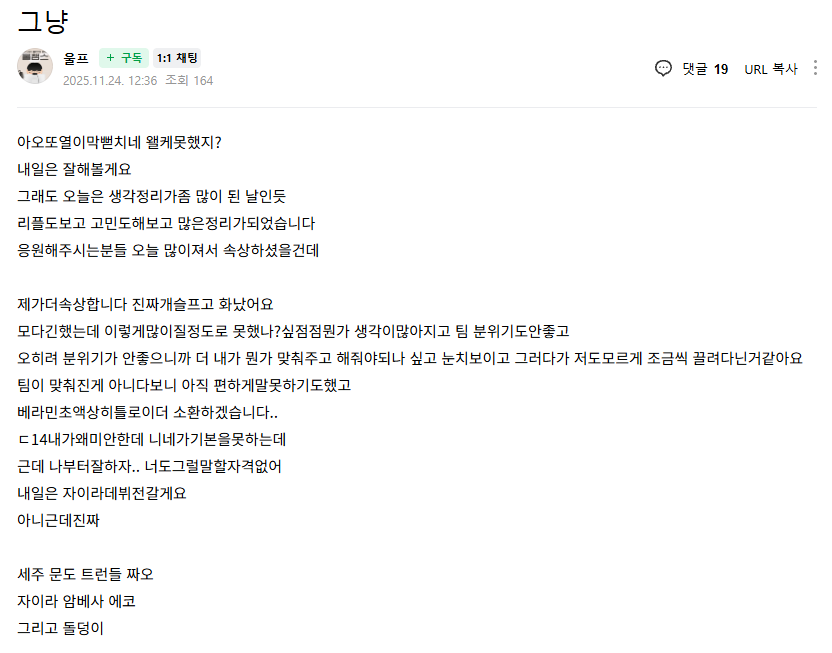The width and height of the screenshot is (832, 653).
Task: Subscribe using the + 구독 button
Action: [x=124, y=58]
